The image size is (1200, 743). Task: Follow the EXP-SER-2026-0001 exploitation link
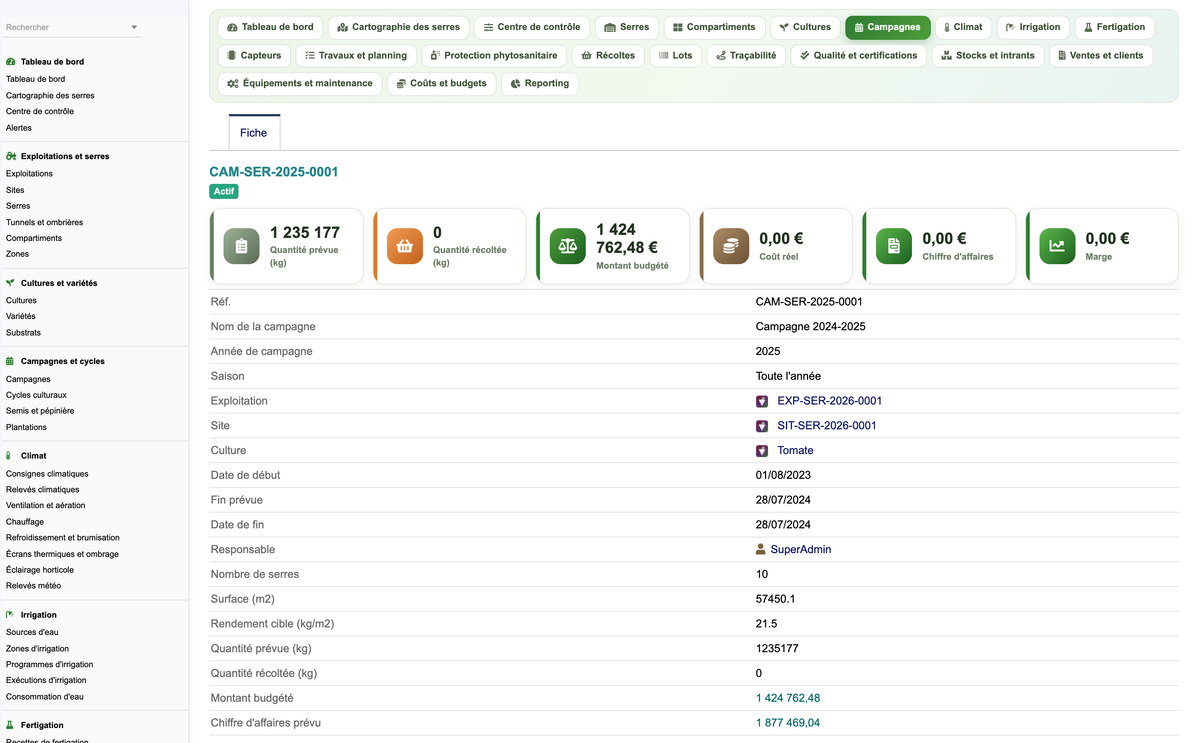829,401
